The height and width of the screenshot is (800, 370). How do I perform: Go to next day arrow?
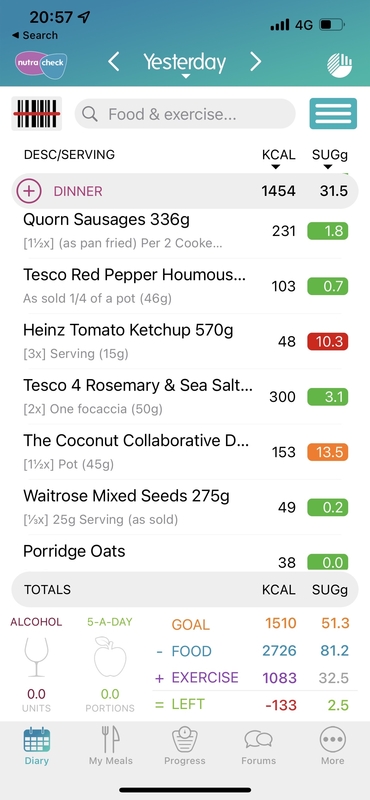(256, 62)
